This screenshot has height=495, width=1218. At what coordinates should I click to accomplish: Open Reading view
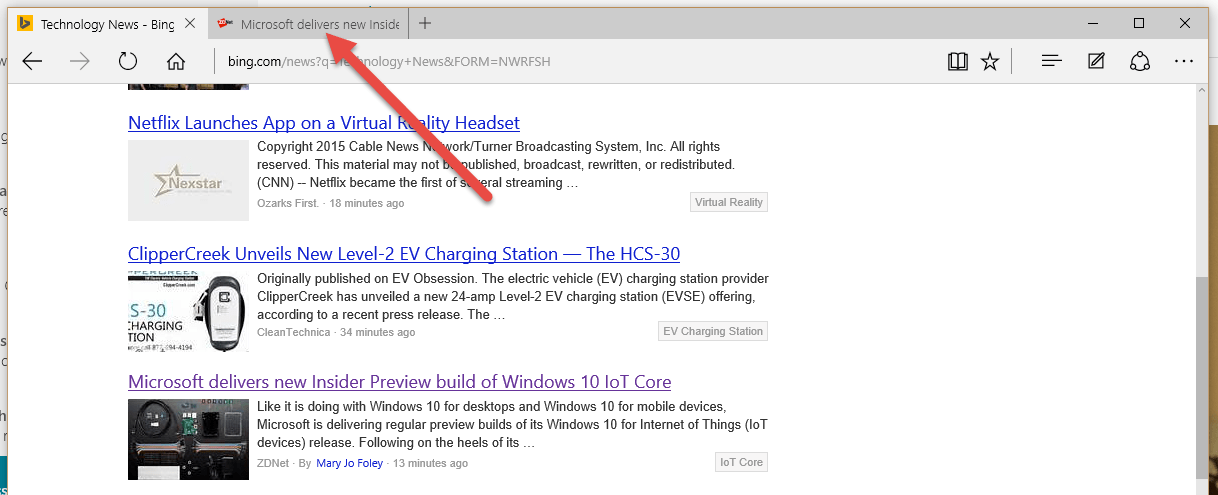coord(957,62)
